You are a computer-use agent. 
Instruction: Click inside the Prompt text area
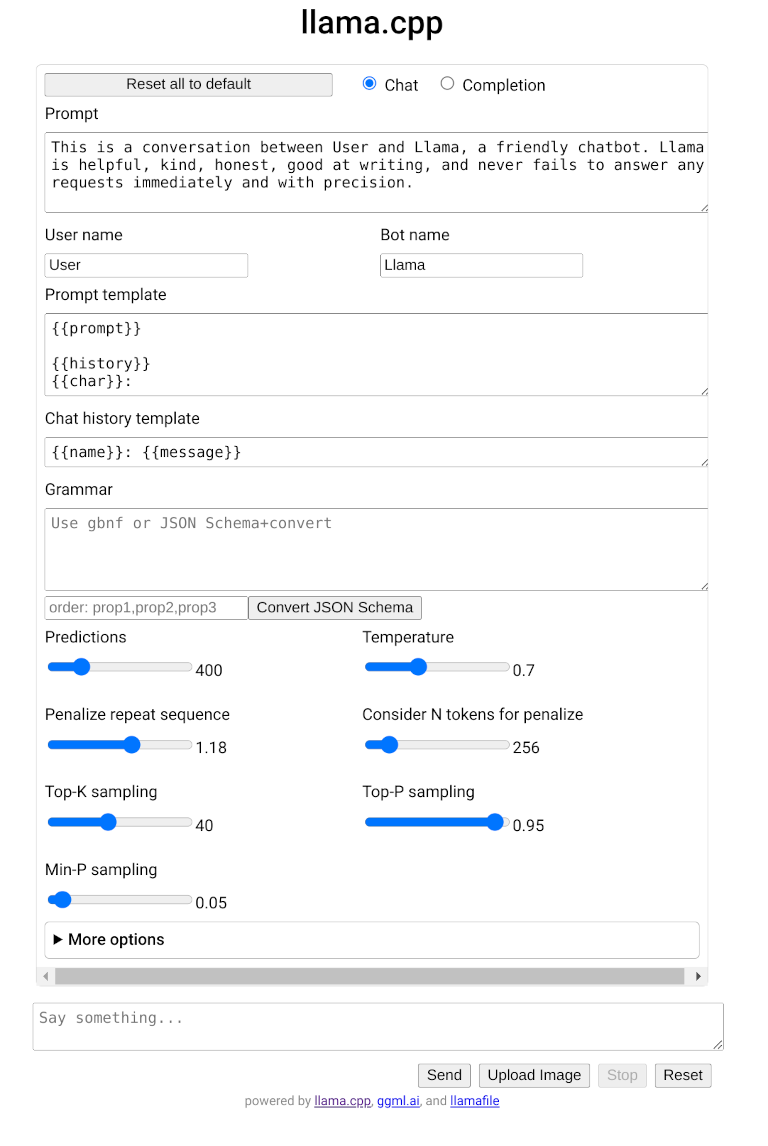point(376,172)
